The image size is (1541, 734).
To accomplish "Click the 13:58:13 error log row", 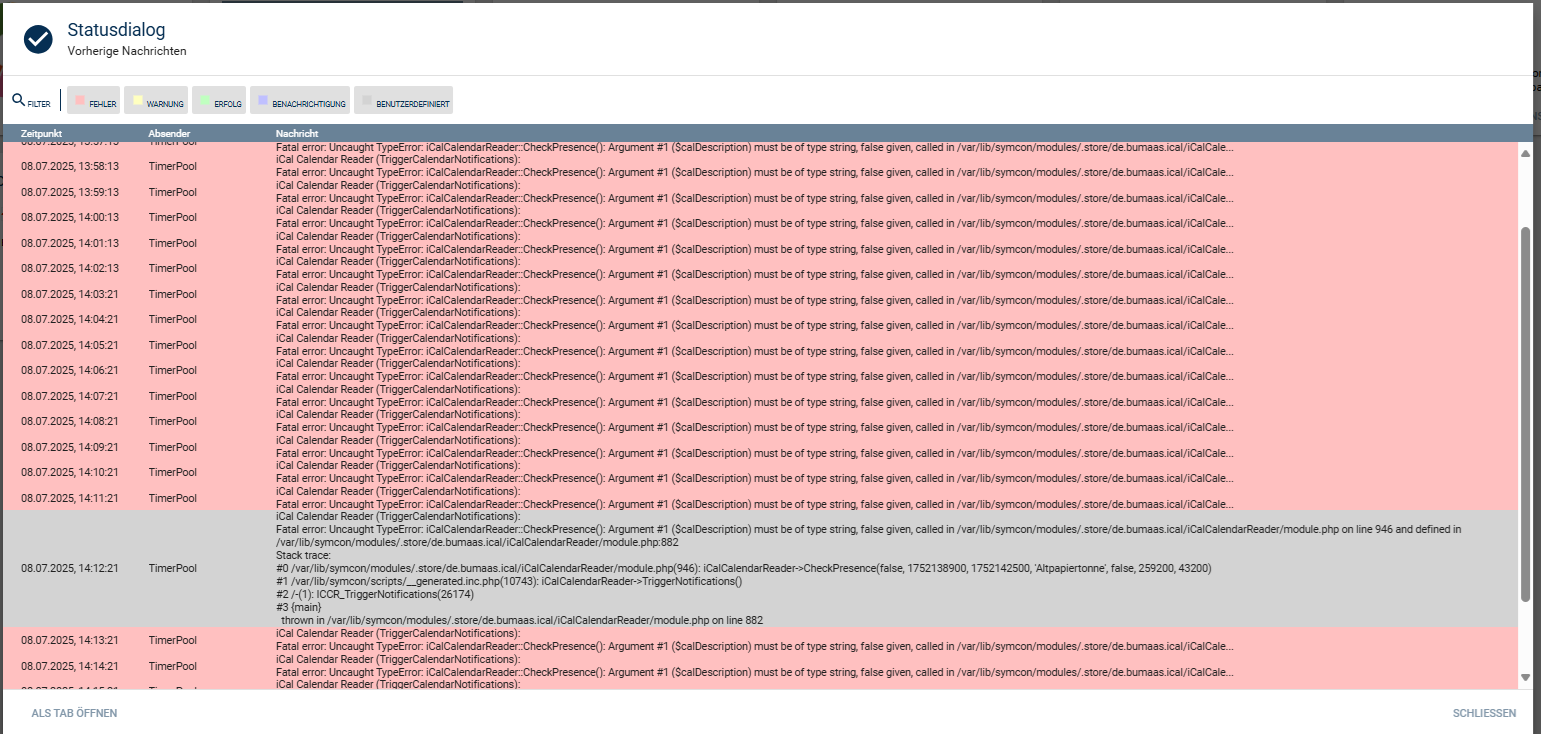I will pyautogui.click(x=700, y=166).
